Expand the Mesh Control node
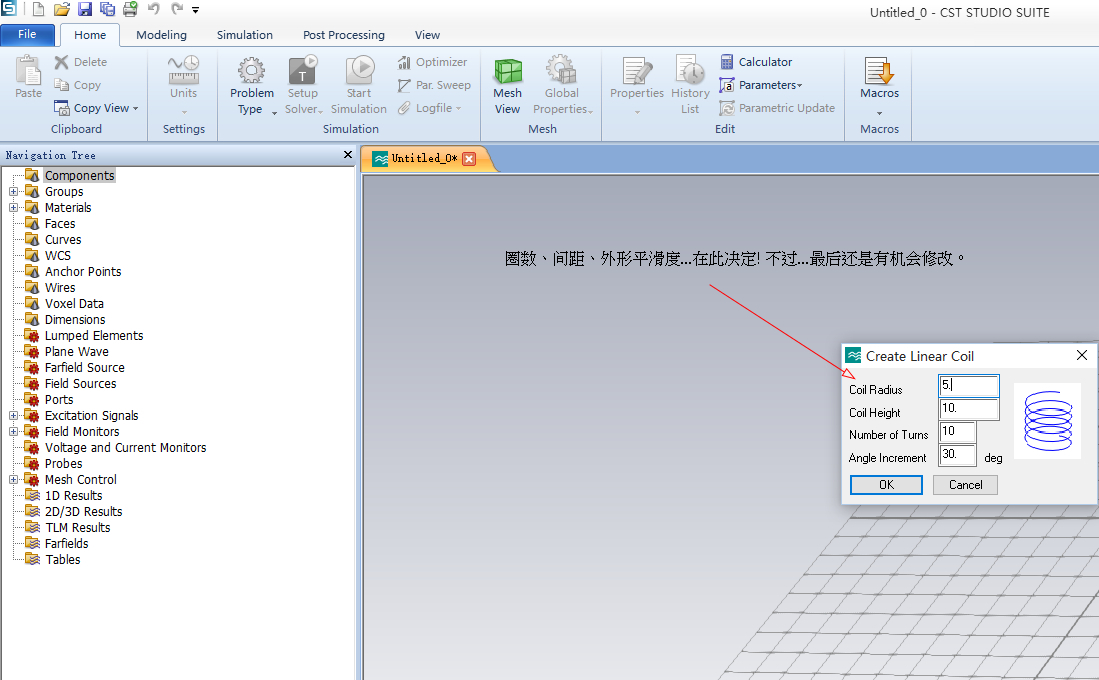The image size is (1099, 680). click(13, 480)
